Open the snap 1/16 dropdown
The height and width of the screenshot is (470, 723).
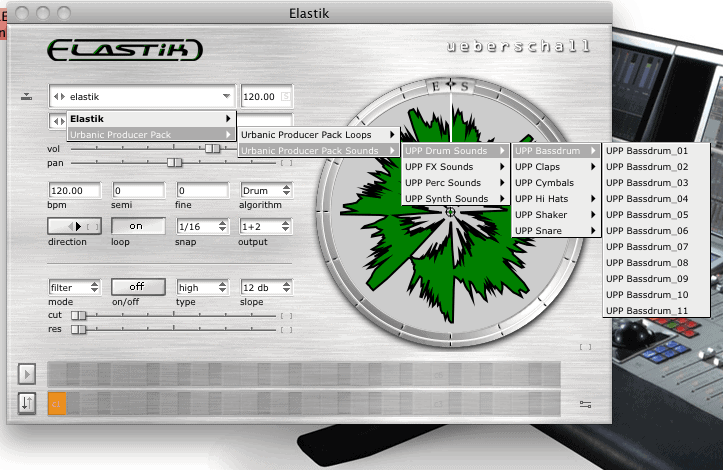click(x=202, y=226)
